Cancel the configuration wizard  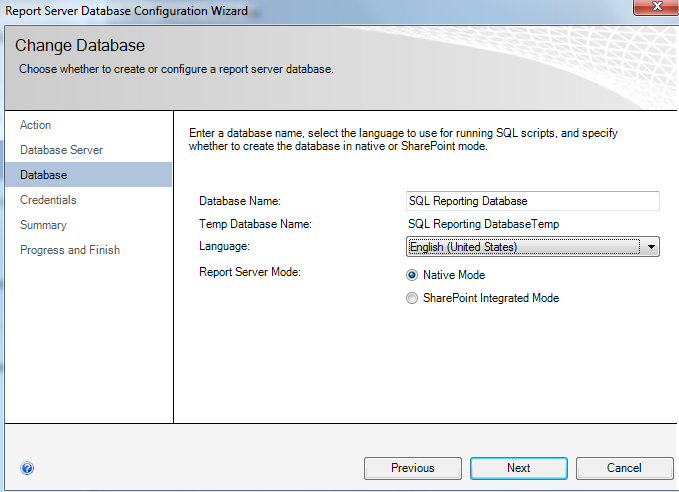(x=624, y=468)
